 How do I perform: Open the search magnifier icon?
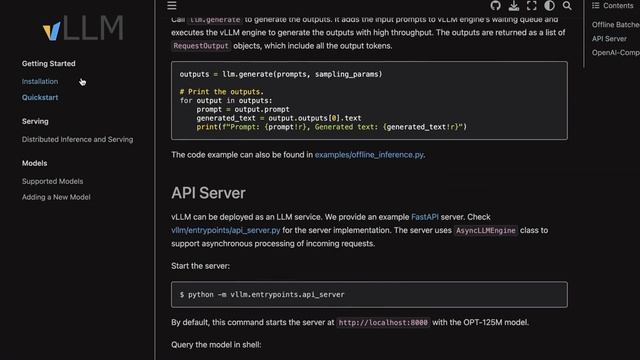[567, 5]
